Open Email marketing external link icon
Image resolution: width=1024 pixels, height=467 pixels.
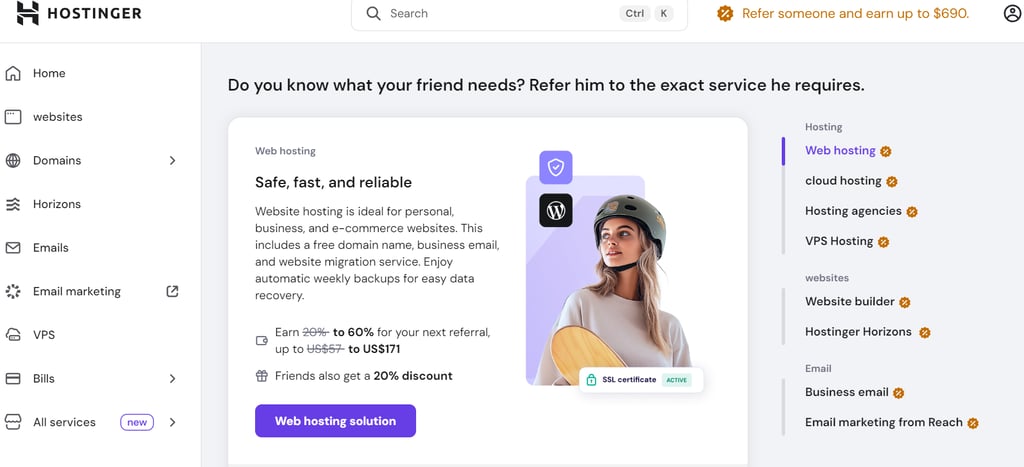click(x=172, y=291)
